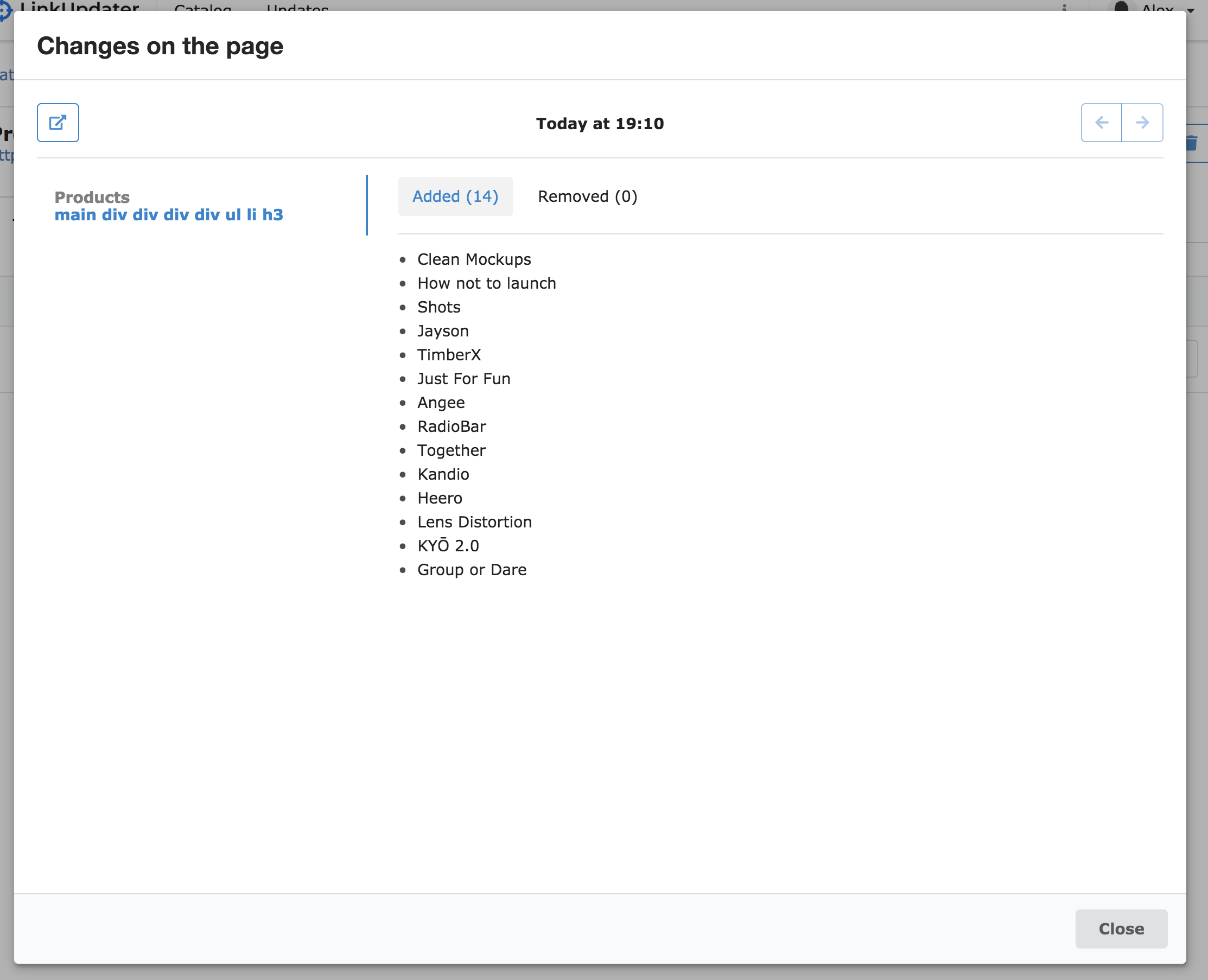This screenshot has height=980, width=1208.
Task: Go to the next change snapshot
Action: [x=1142, y=123]
